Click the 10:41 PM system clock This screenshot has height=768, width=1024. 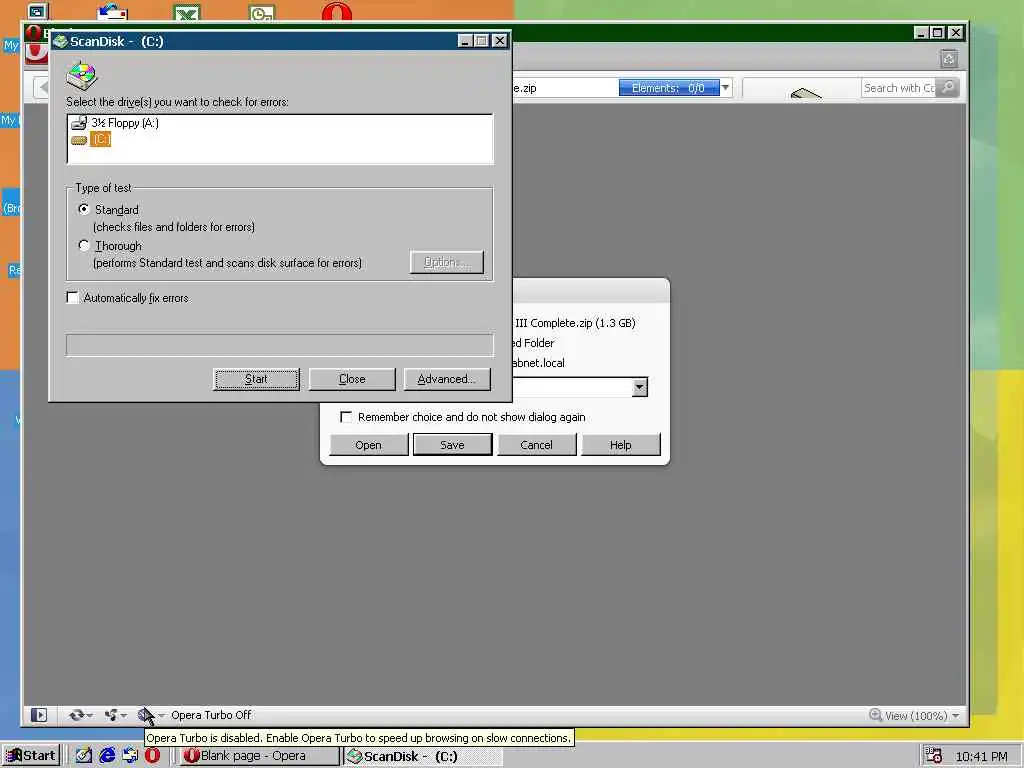(982, 756)
